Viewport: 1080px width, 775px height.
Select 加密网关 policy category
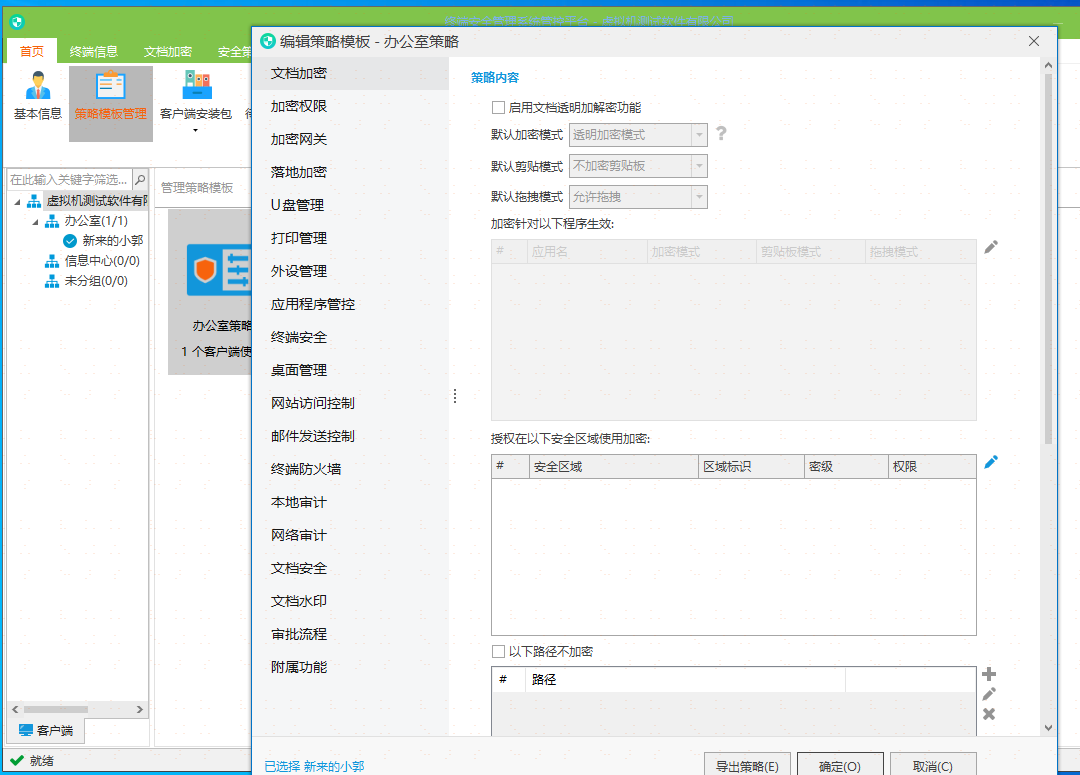[x=351, y=139]
